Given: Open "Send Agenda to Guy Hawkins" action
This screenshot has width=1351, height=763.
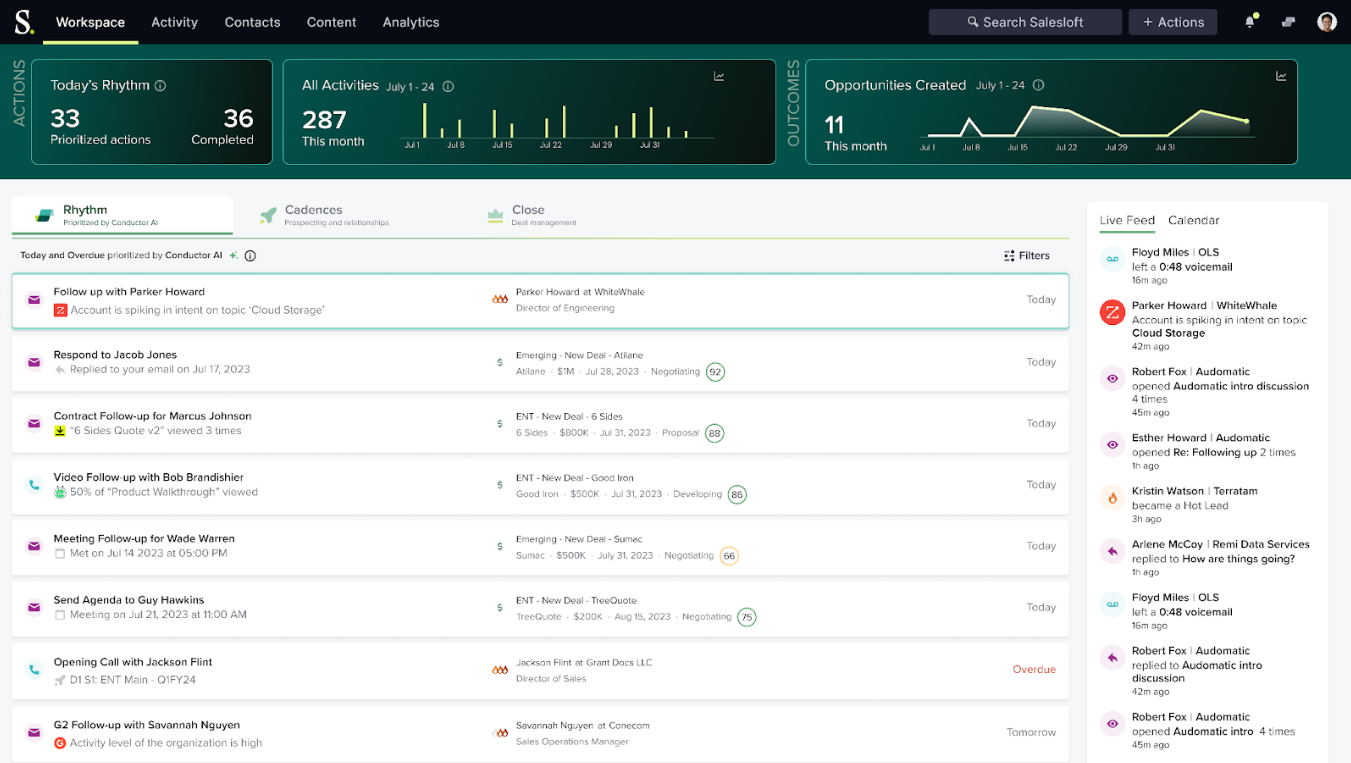Looking at the screenshot, I should click(x=129, y=600).
